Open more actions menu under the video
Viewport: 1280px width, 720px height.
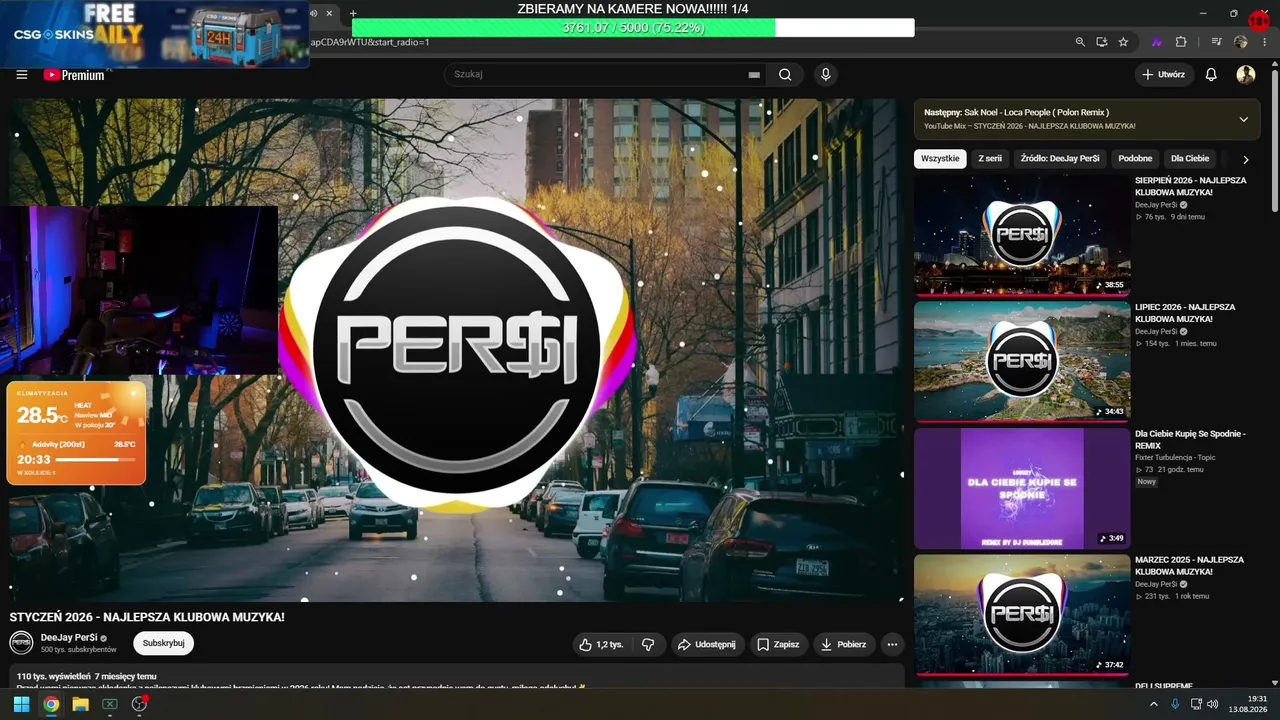pos(893,645)
